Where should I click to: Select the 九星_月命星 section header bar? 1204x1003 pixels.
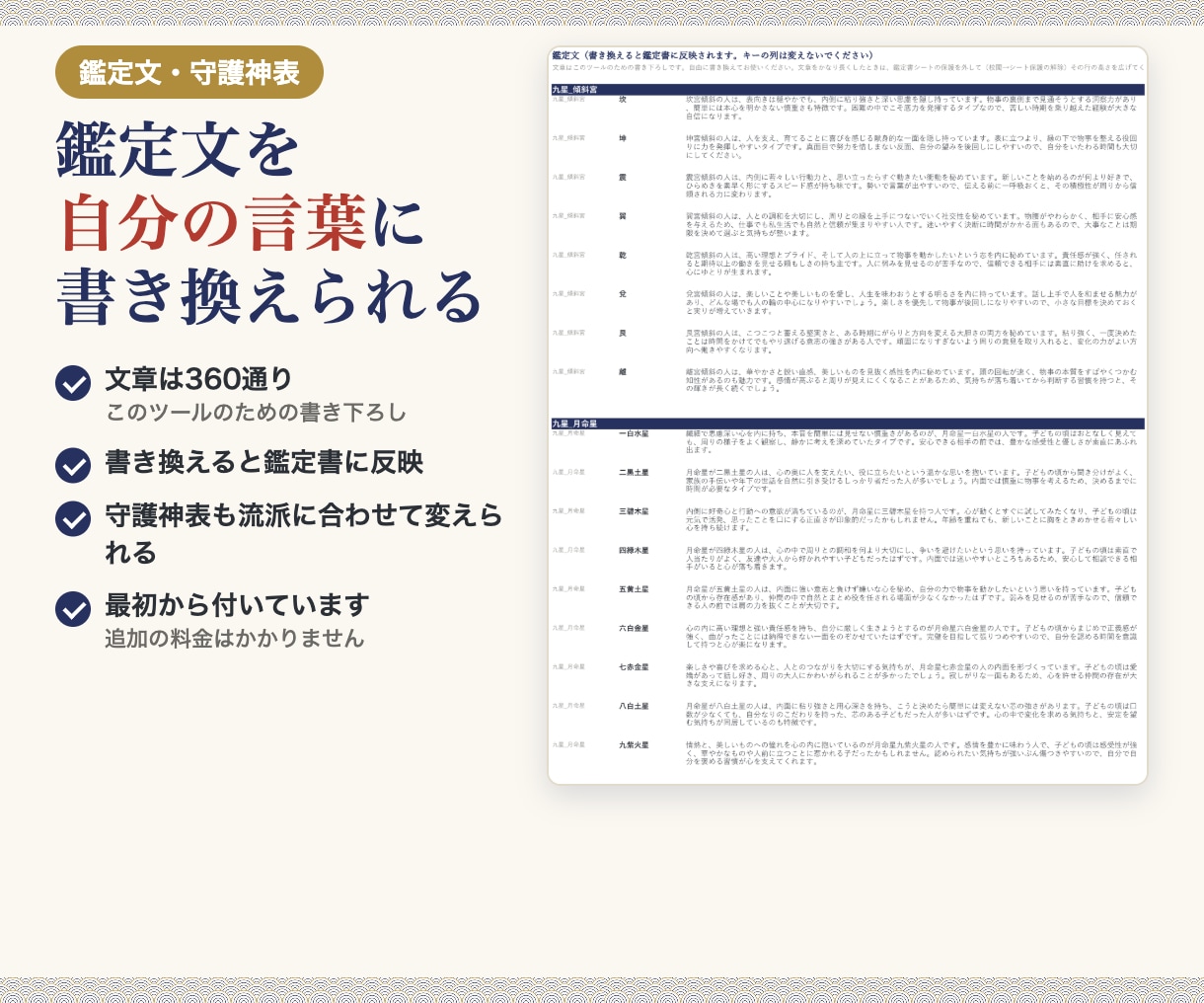tap(848, 424)
